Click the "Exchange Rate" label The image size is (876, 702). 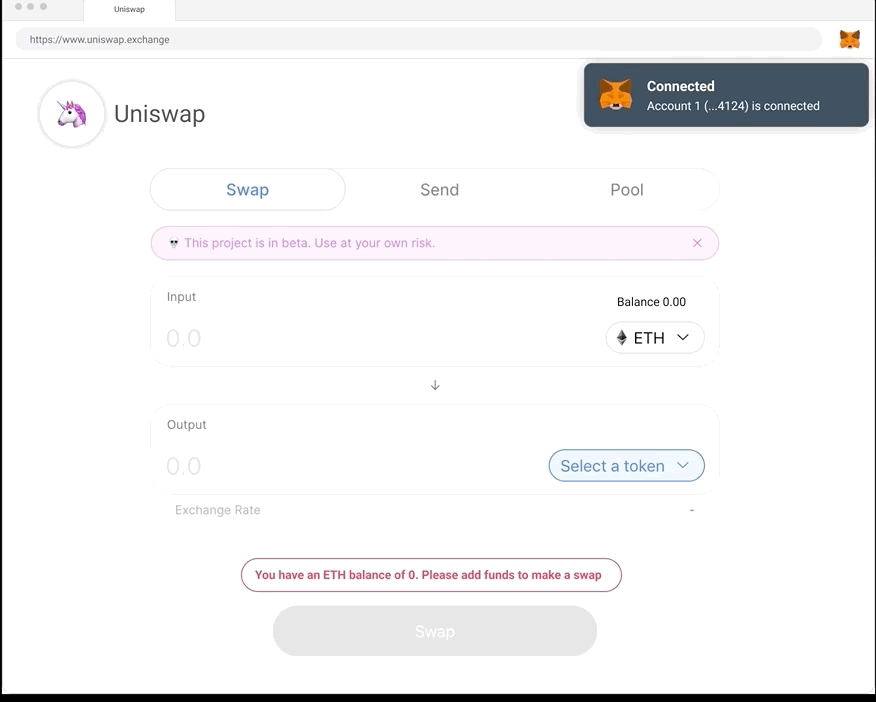[x=217, y=510]
